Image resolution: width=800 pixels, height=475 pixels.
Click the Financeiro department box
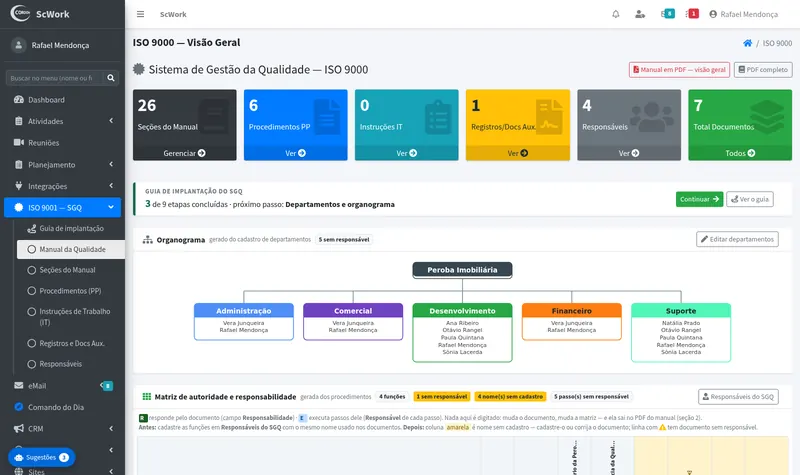pyautogui.click(x=571, y=322)
